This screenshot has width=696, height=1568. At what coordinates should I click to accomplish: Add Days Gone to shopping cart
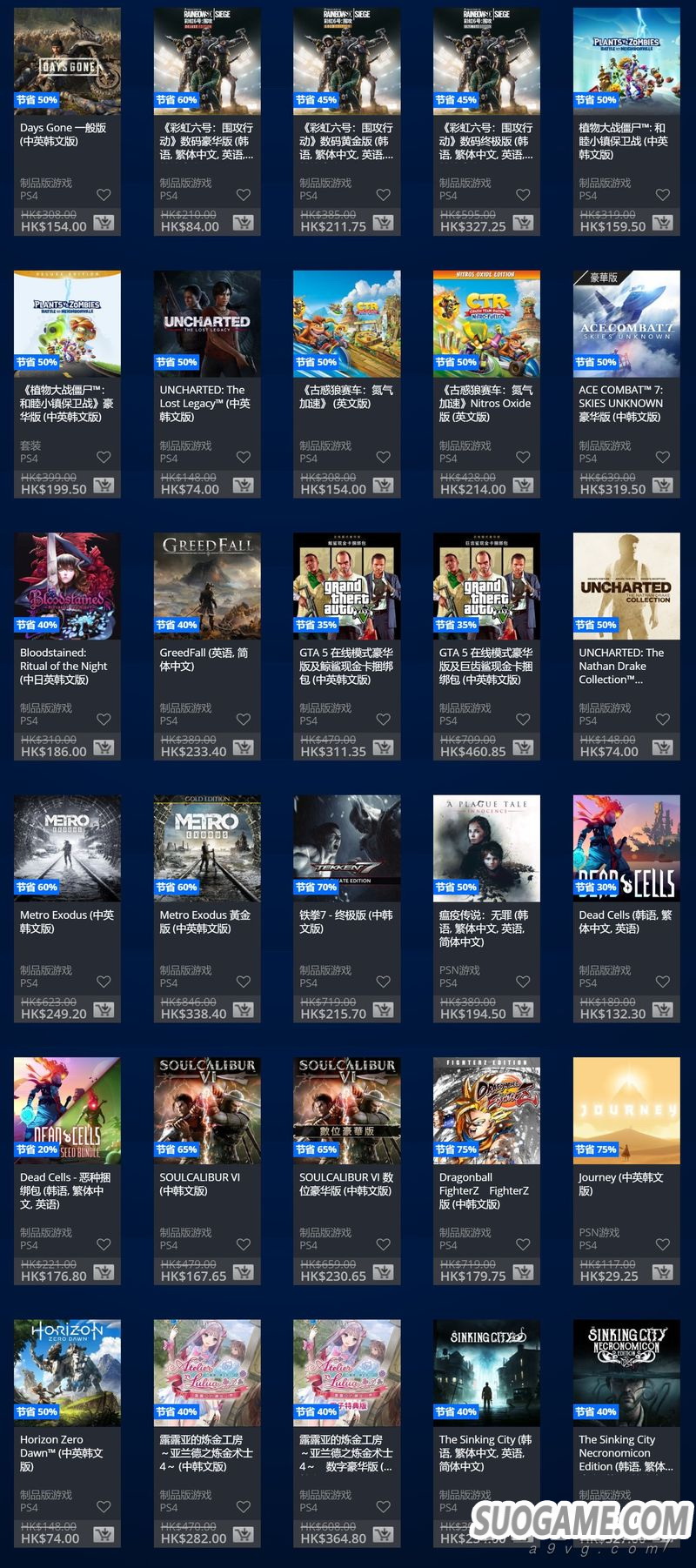104,224
